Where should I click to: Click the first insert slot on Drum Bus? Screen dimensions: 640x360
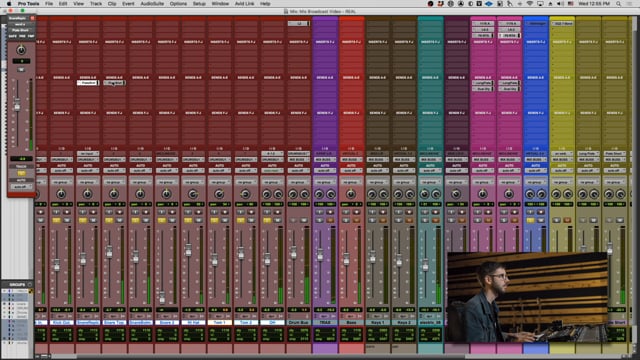tap(298, 24)
